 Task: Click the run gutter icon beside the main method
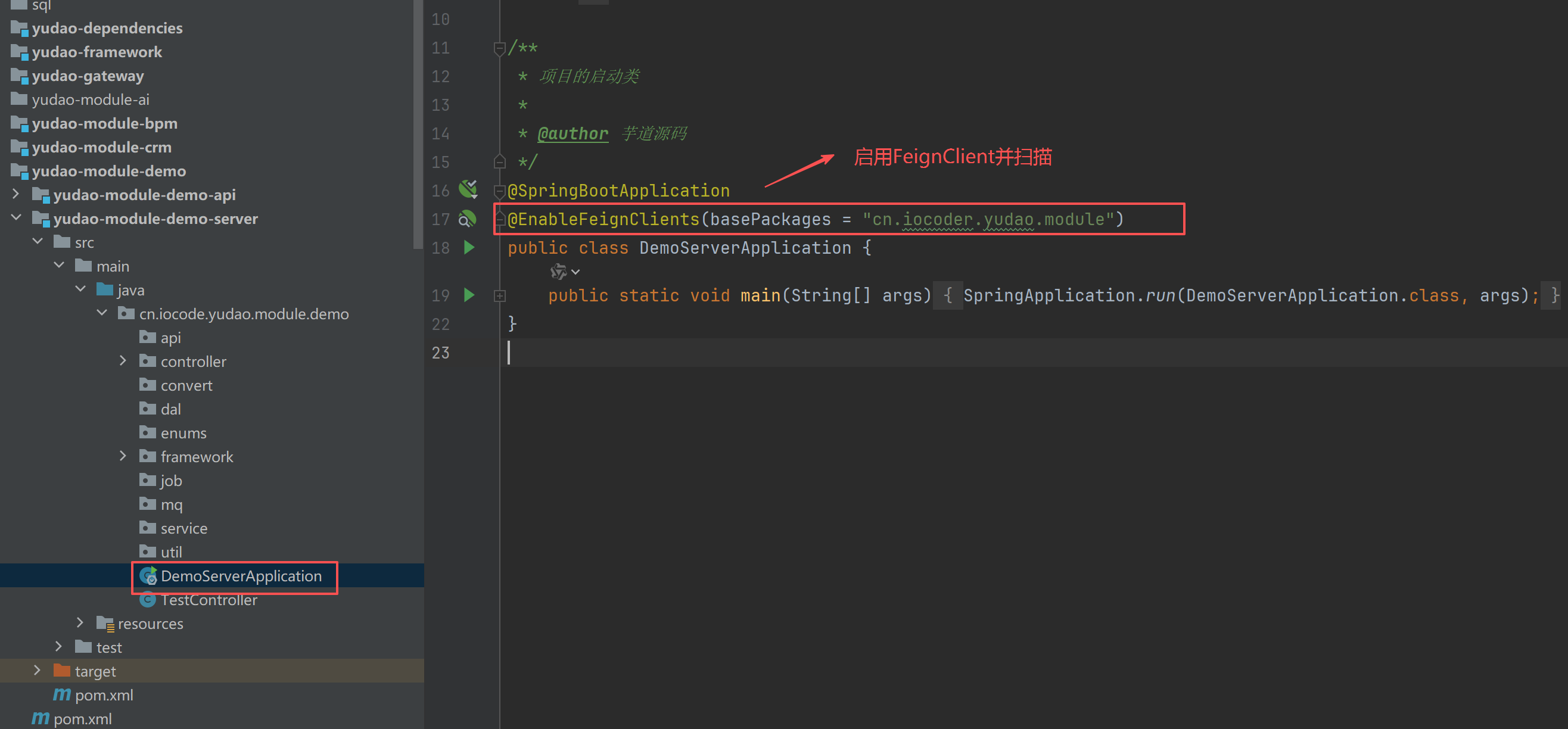point(469,295)
